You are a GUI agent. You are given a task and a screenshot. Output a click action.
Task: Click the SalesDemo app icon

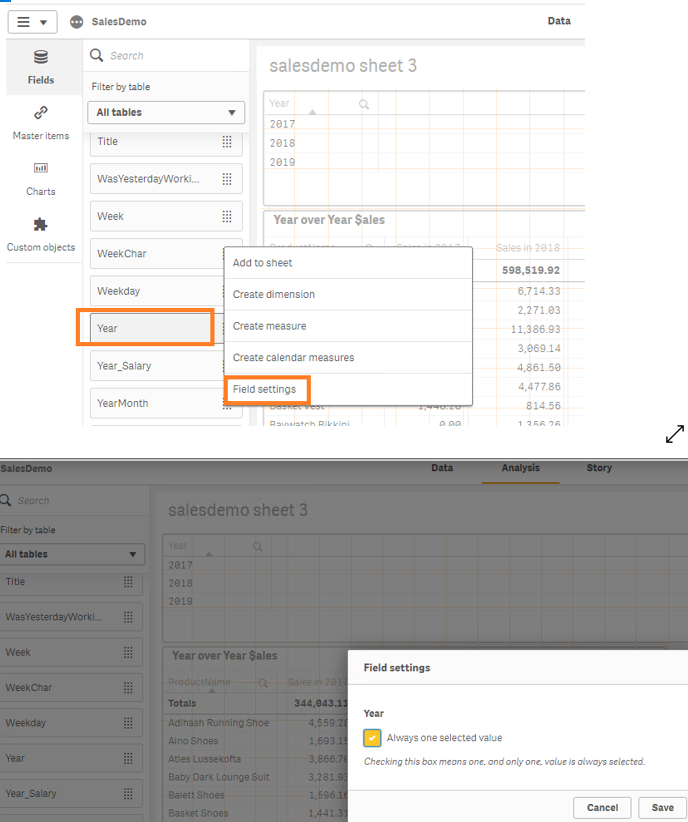pos(77,22)
